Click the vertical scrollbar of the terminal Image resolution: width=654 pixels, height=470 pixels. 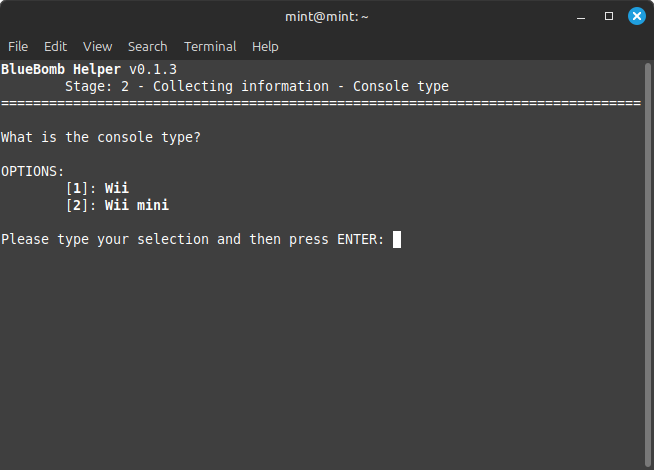(x=647, y=264)
